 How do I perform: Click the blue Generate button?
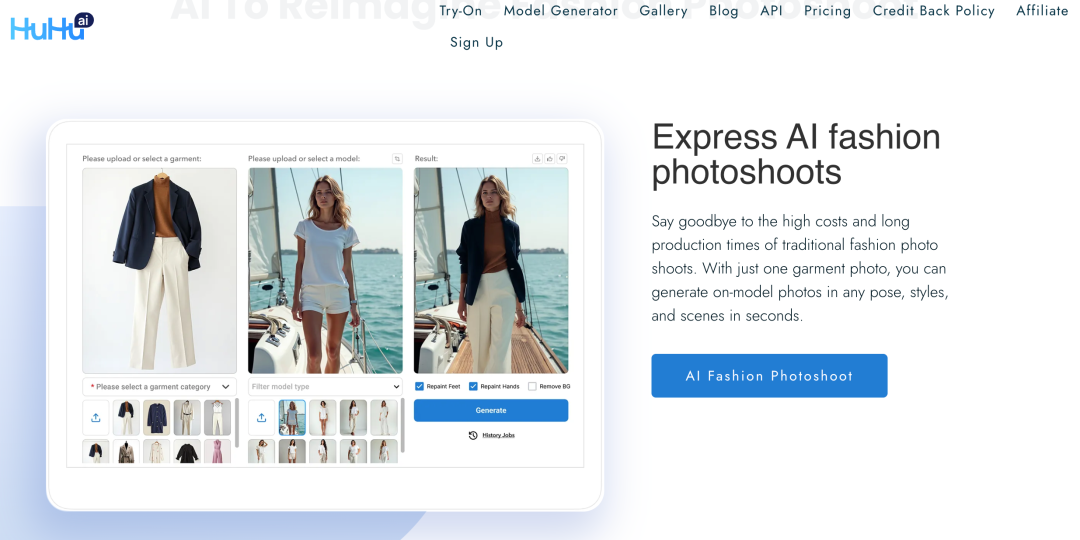[491, 411]
